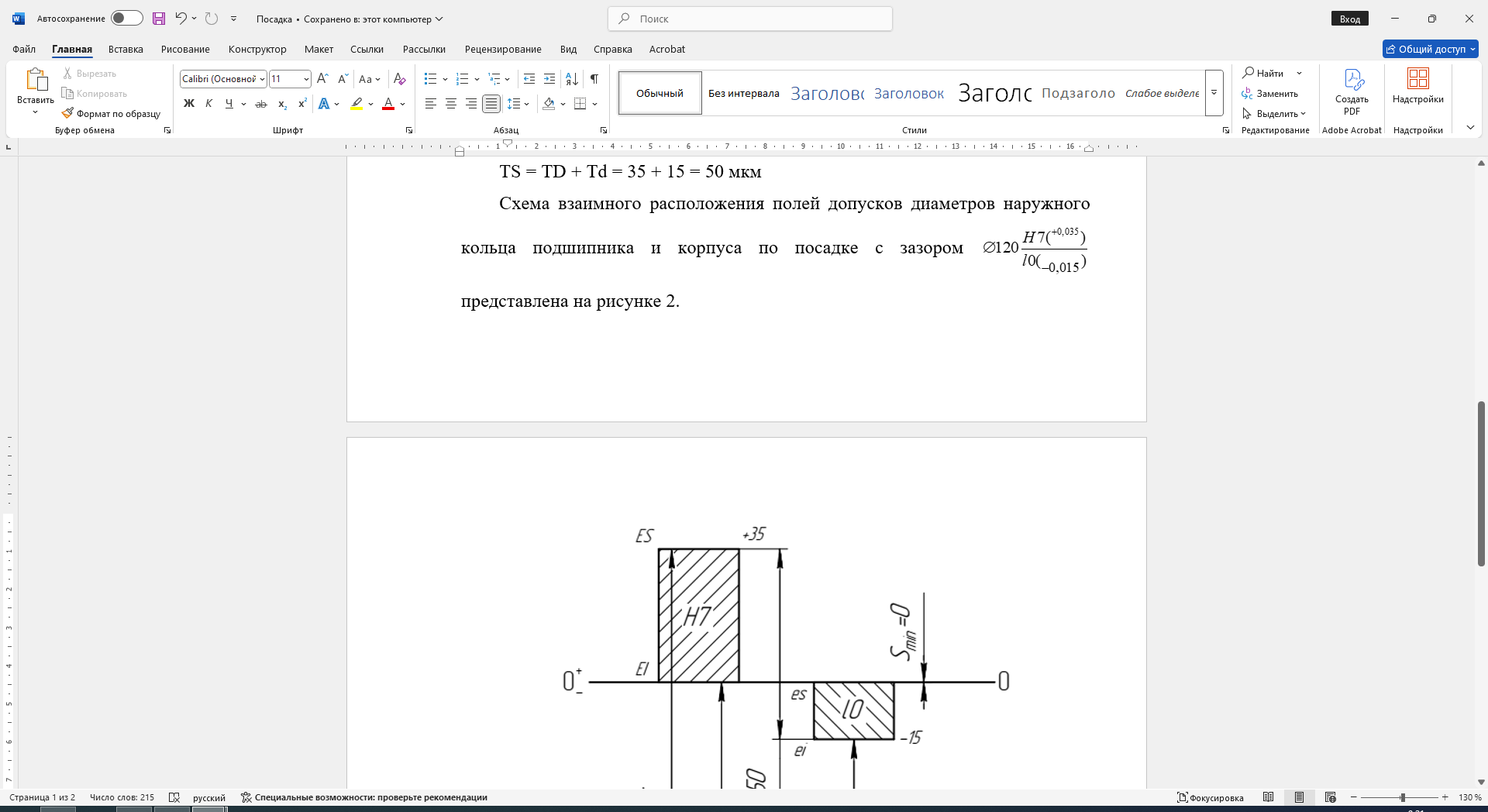Select justify alignment button

pos(491,104)
